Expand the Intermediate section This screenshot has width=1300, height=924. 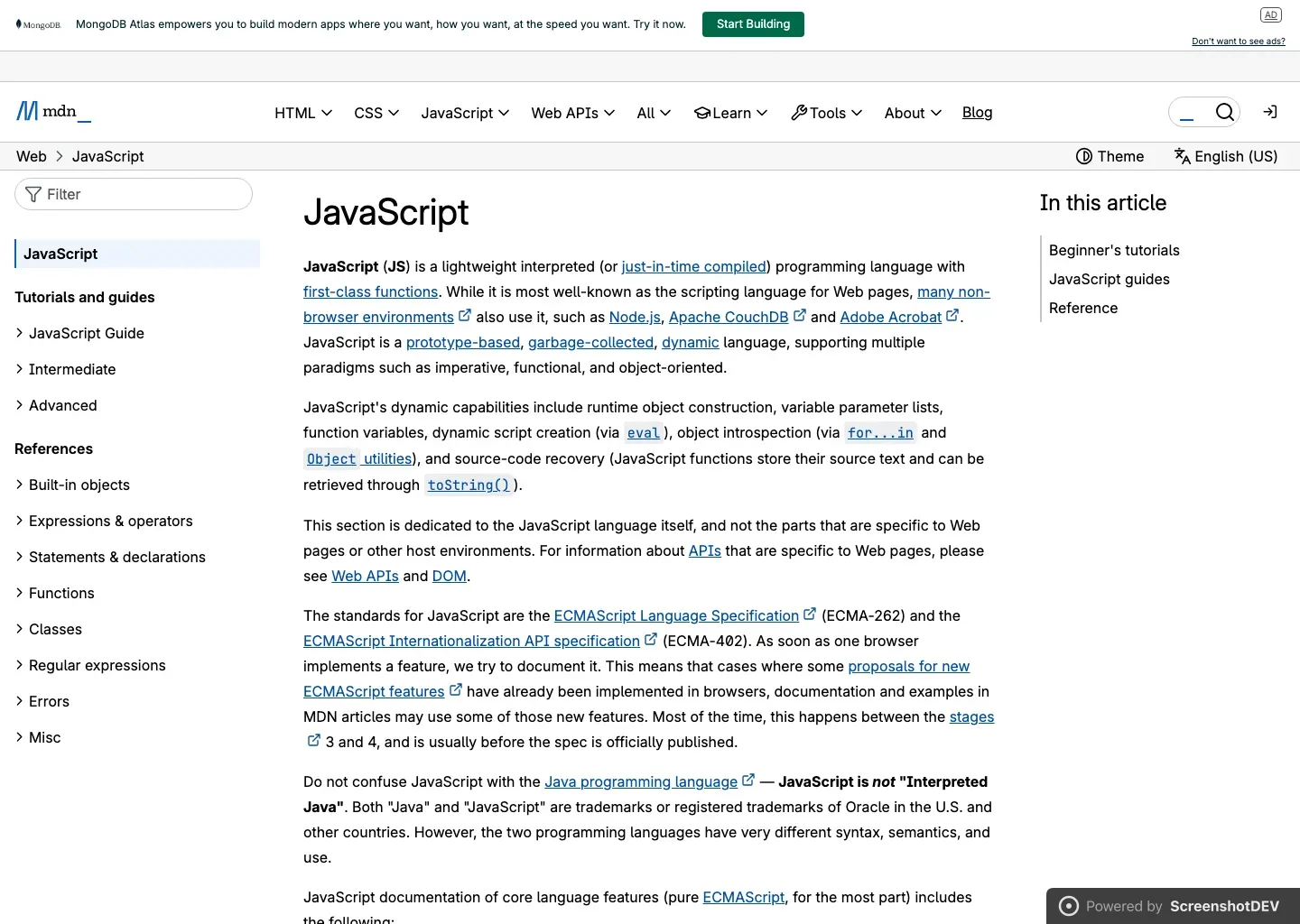pos(65,369)
